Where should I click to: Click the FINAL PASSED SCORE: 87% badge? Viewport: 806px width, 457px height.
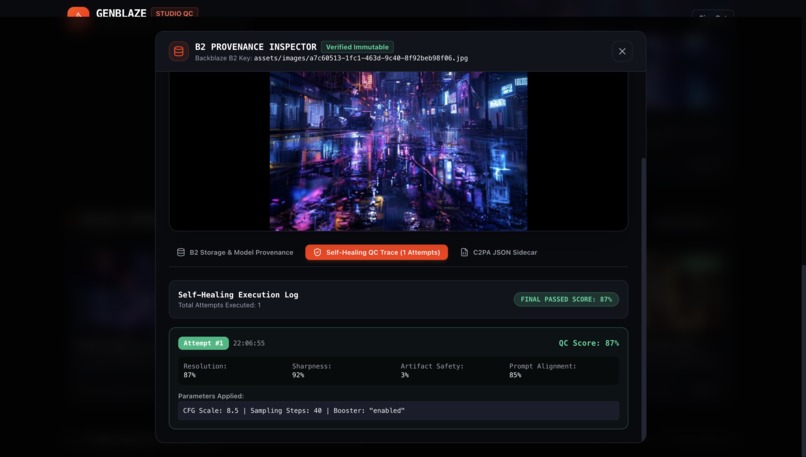pos(566,299)
